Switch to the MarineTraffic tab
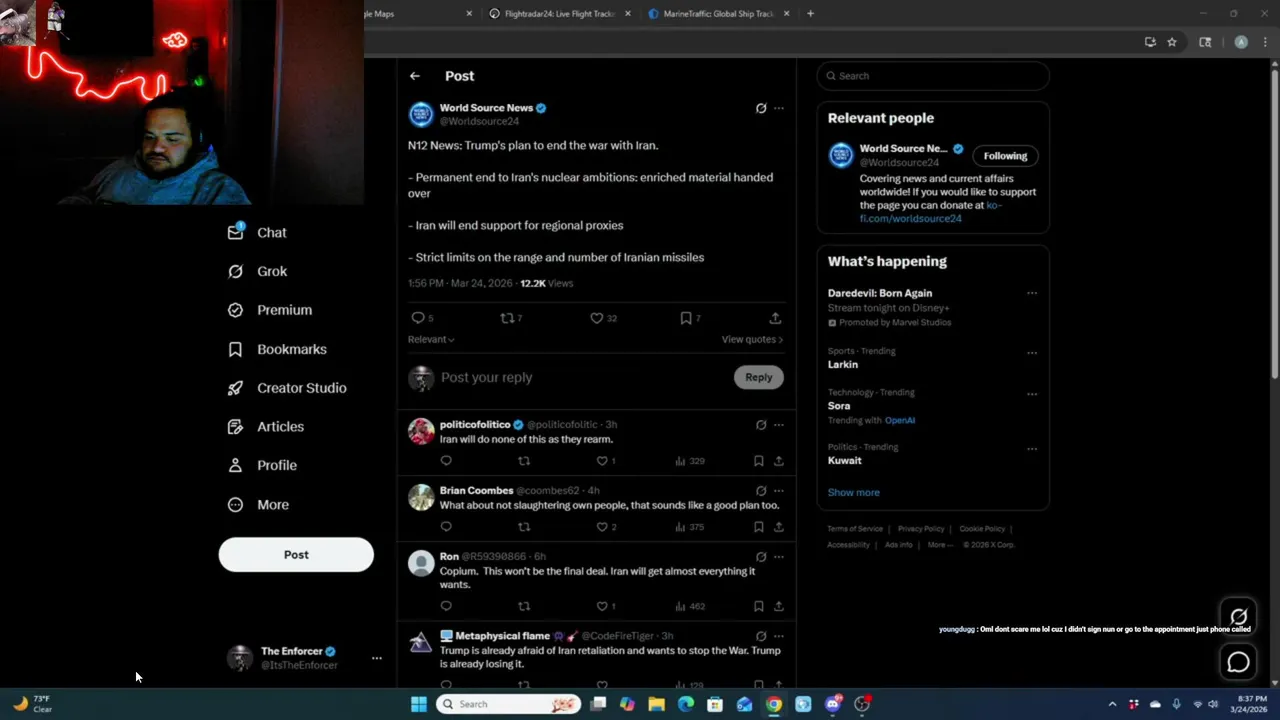Image resolution: width=1280 pixels, height=720 pixels. pos(718,14)
